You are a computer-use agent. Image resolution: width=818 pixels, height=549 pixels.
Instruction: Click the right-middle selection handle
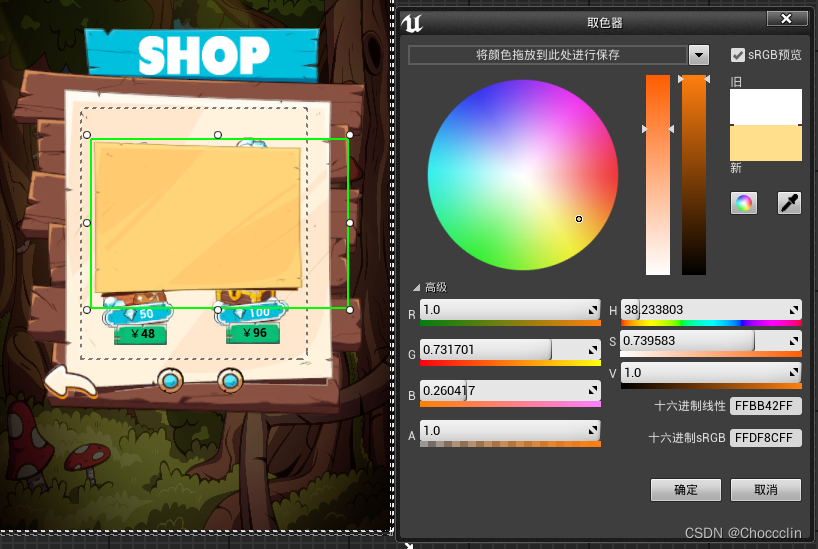coord(350,223)
